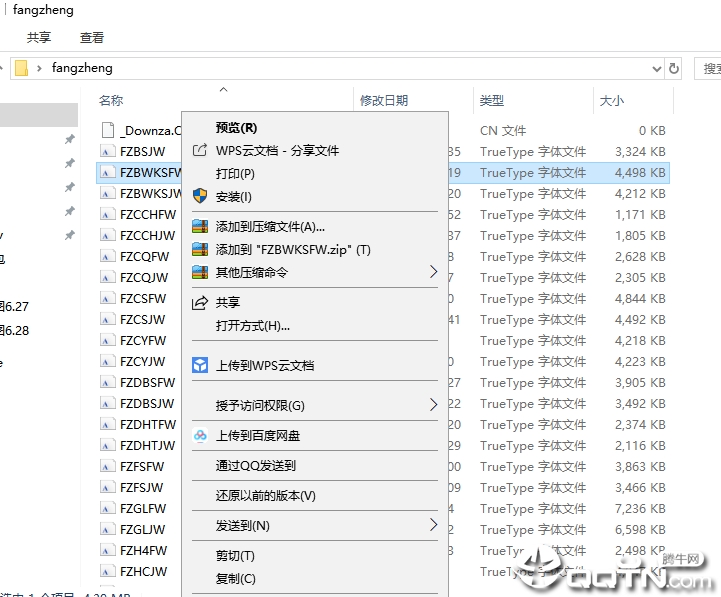This screenshot has width=721, height=597.
Task: Select the FZGLFW font file
Action: pos(143,508)
